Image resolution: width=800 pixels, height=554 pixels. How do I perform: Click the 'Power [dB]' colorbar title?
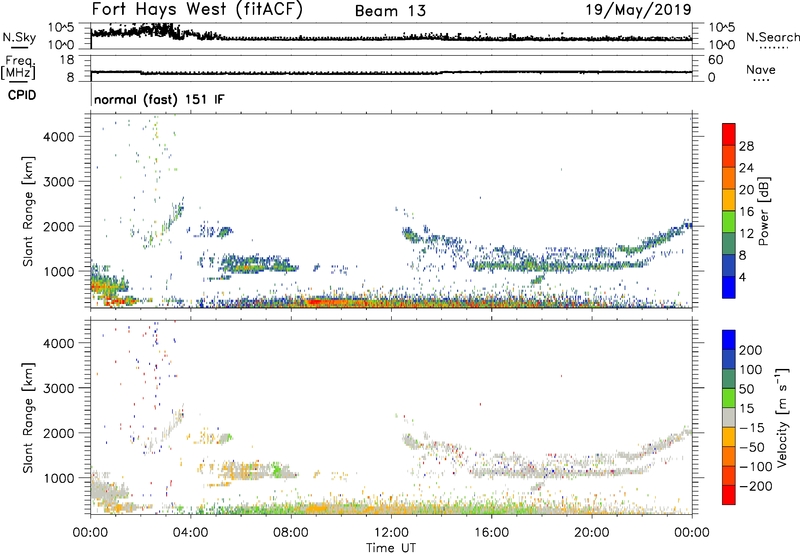[764, 211]
